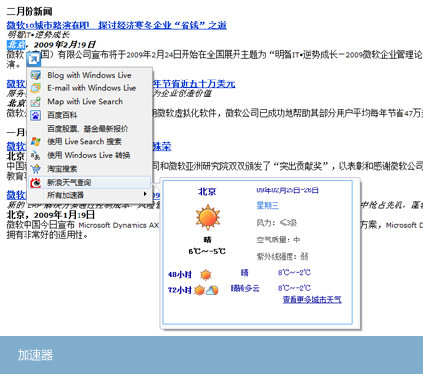Open link ending 年节省近五十万美元
Screen dimensions: 423x375
(x=194, y=83)
